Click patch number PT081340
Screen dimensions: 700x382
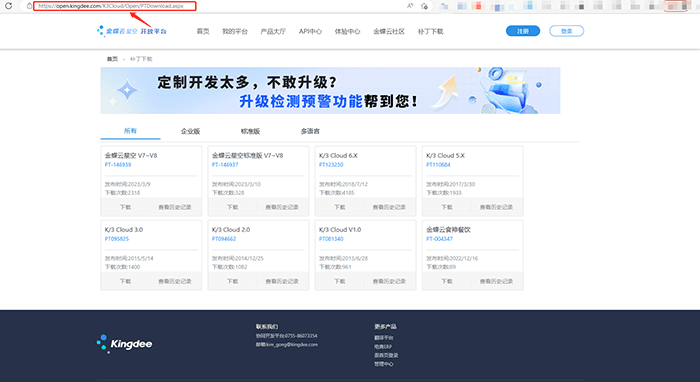(331, 239)
